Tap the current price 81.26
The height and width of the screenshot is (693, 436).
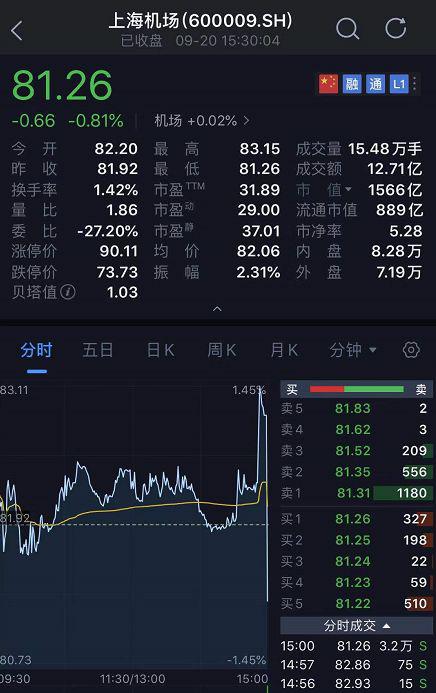(62, 85)
